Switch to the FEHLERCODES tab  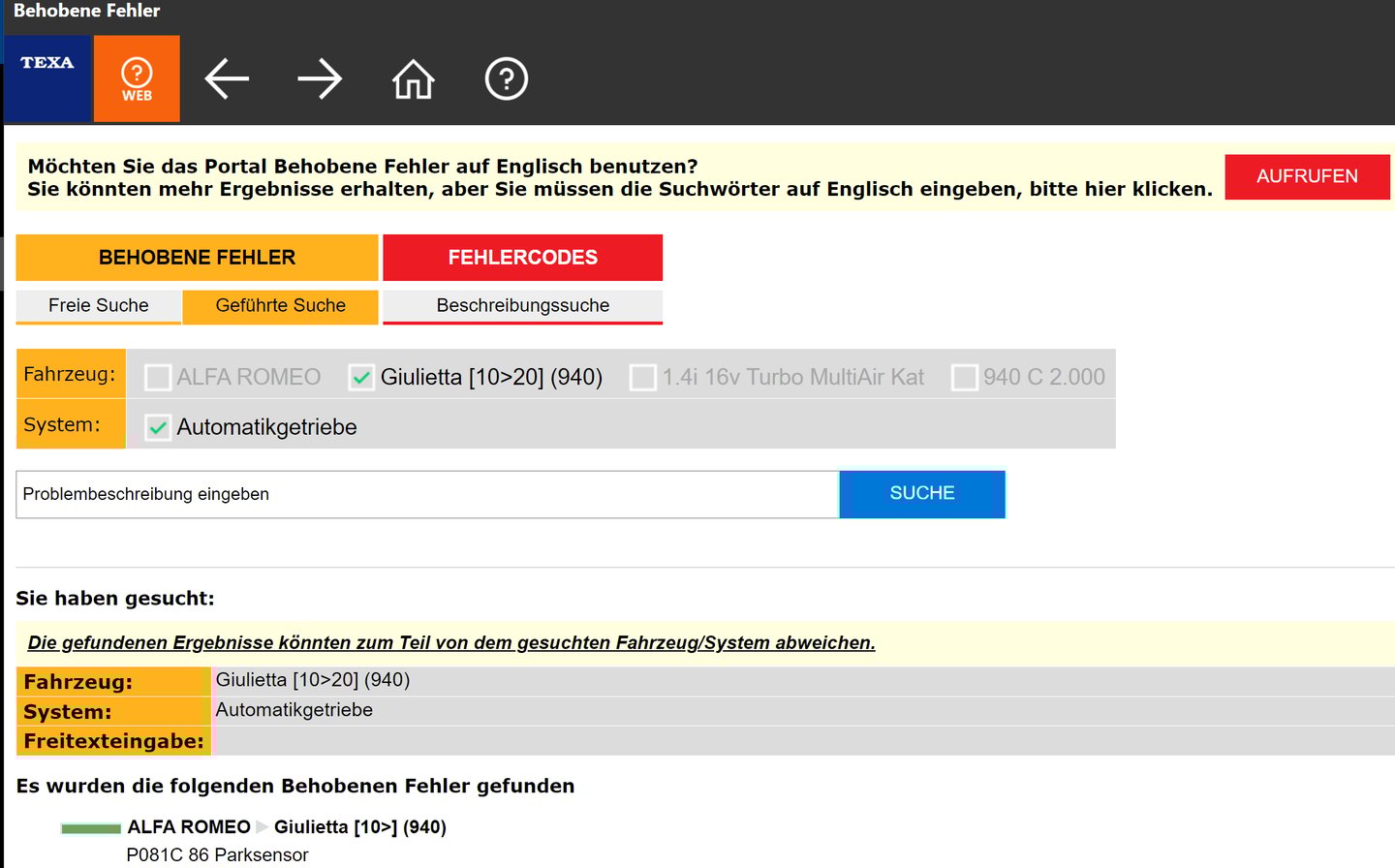point(523,258)
